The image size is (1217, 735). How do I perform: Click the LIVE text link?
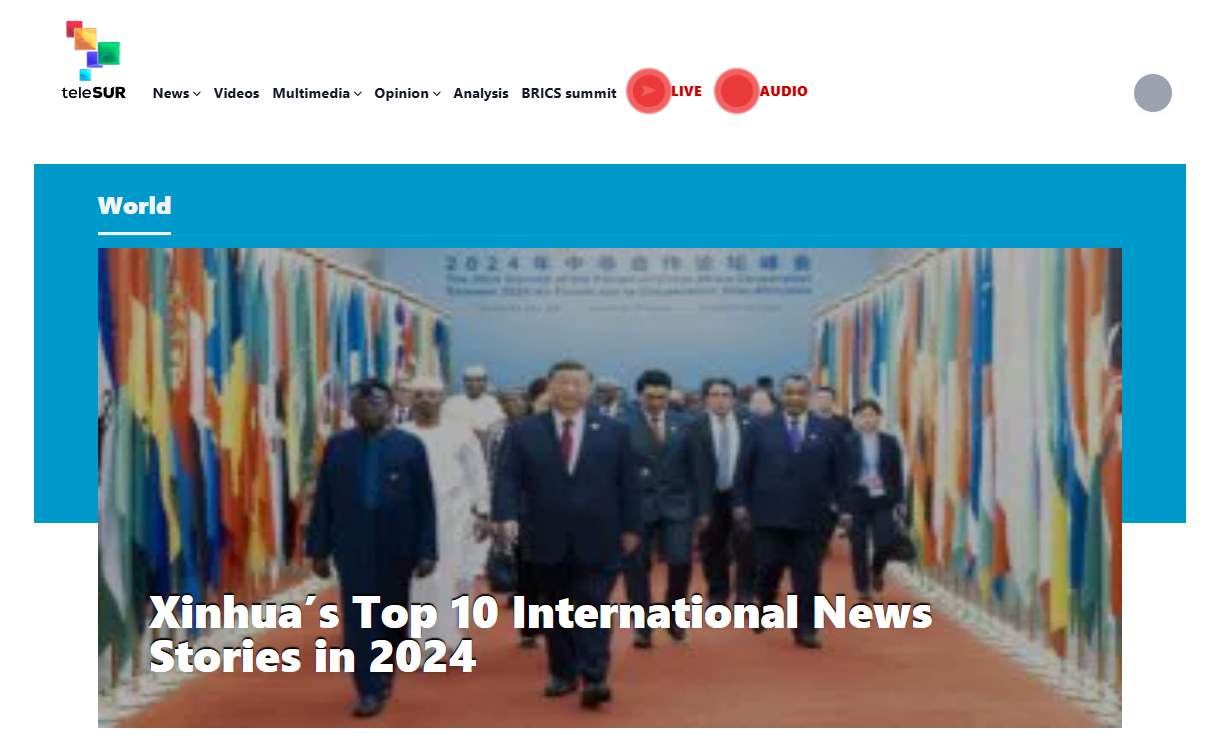(x=686, y=91)
